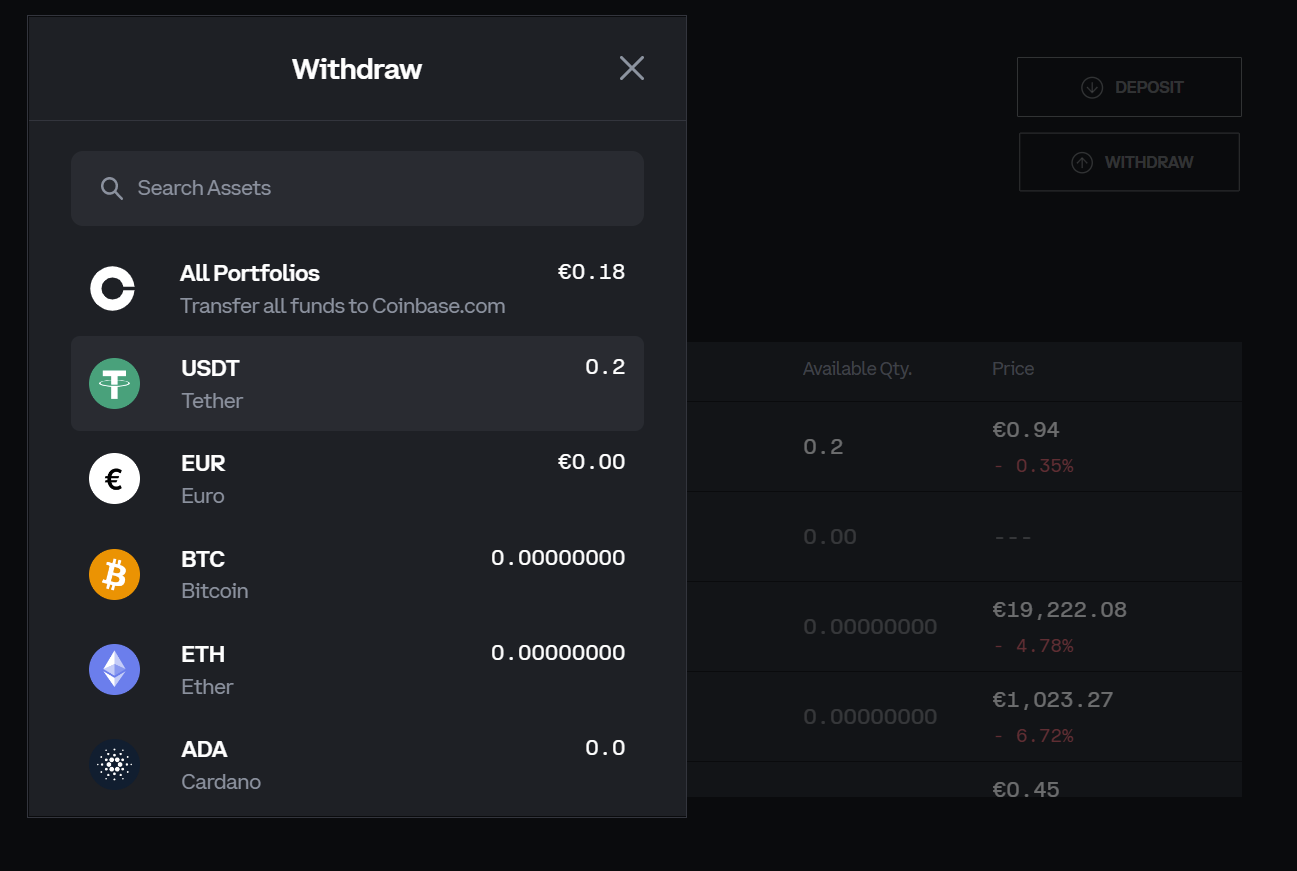The height and width of the screenshot is (871, 1297).
Task: Choose the ETH Ether asset row
Action: coord(357,669)
